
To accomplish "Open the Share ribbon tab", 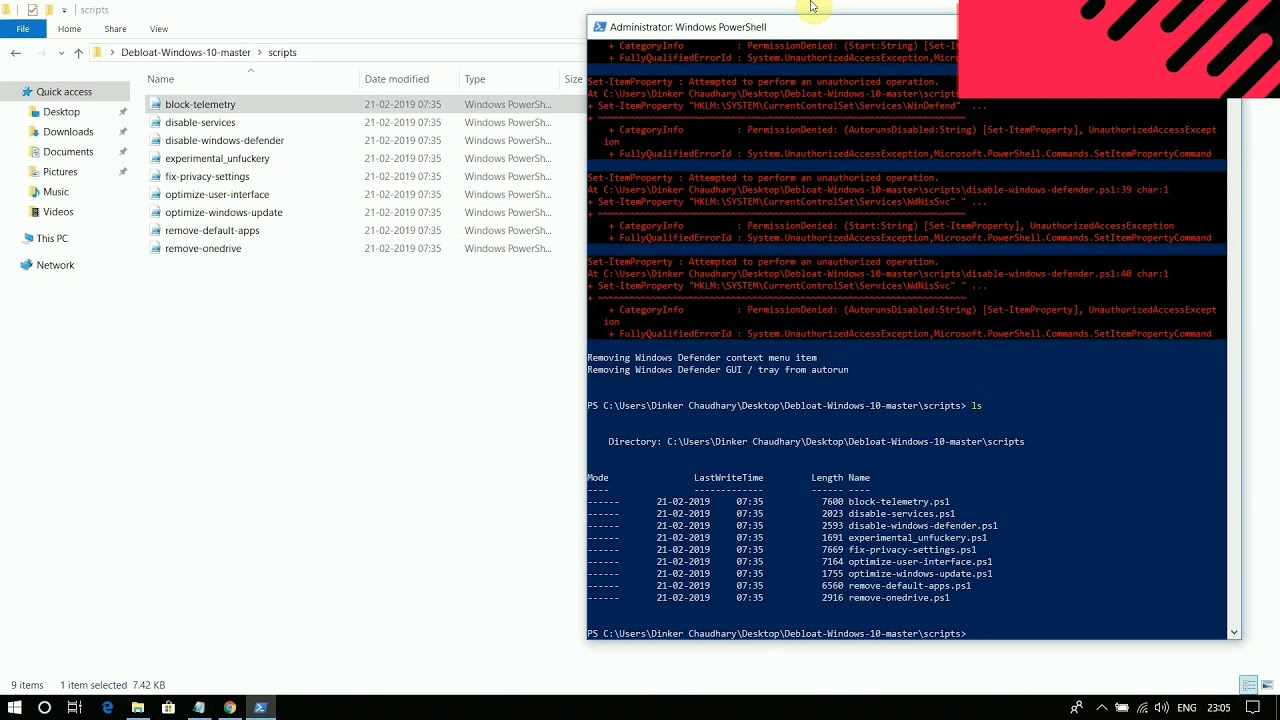I will point(115,29).
